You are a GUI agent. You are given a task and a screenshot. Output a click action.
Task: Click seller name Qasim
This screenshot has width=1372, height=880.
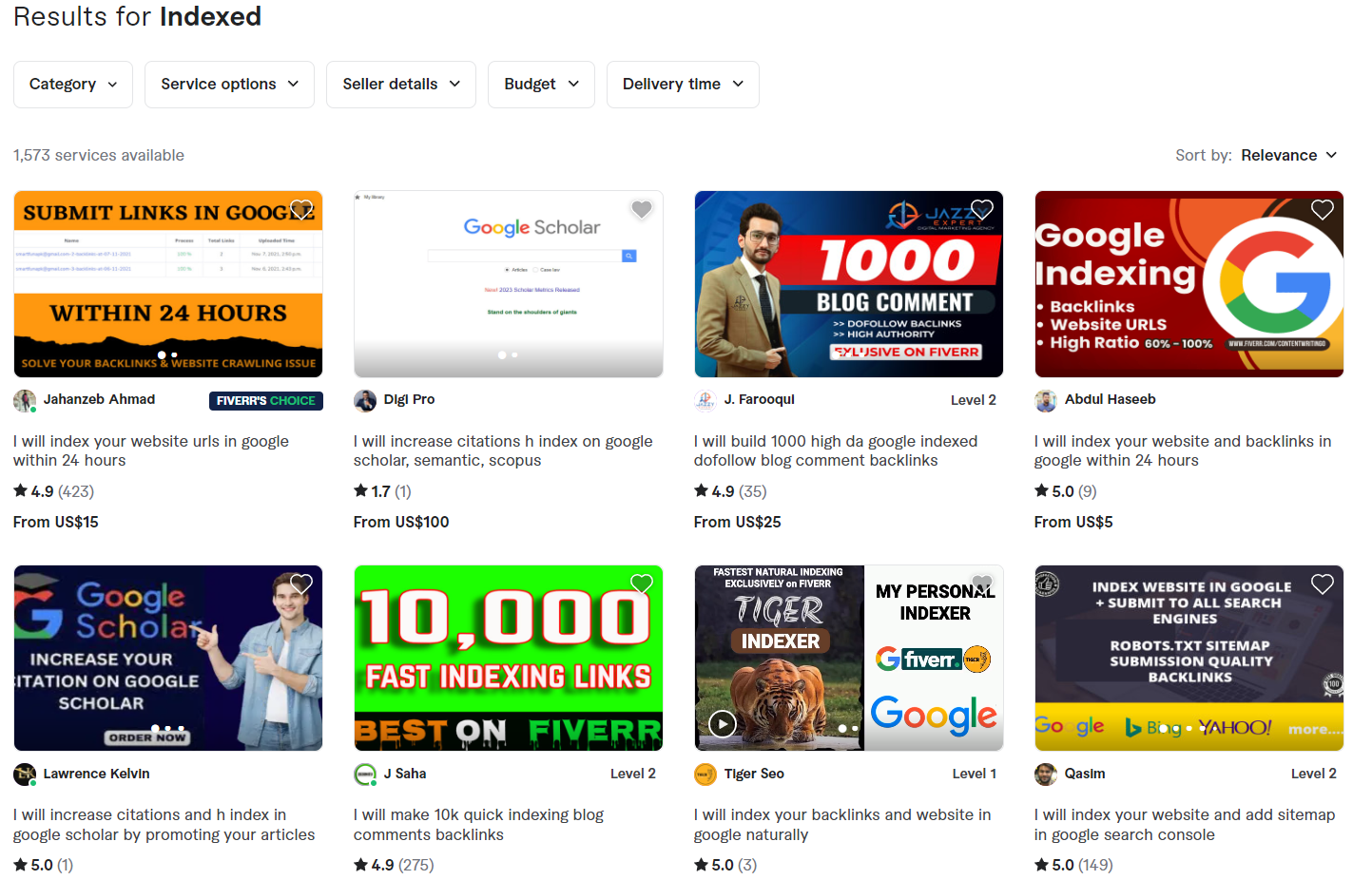pos(1085,774)
